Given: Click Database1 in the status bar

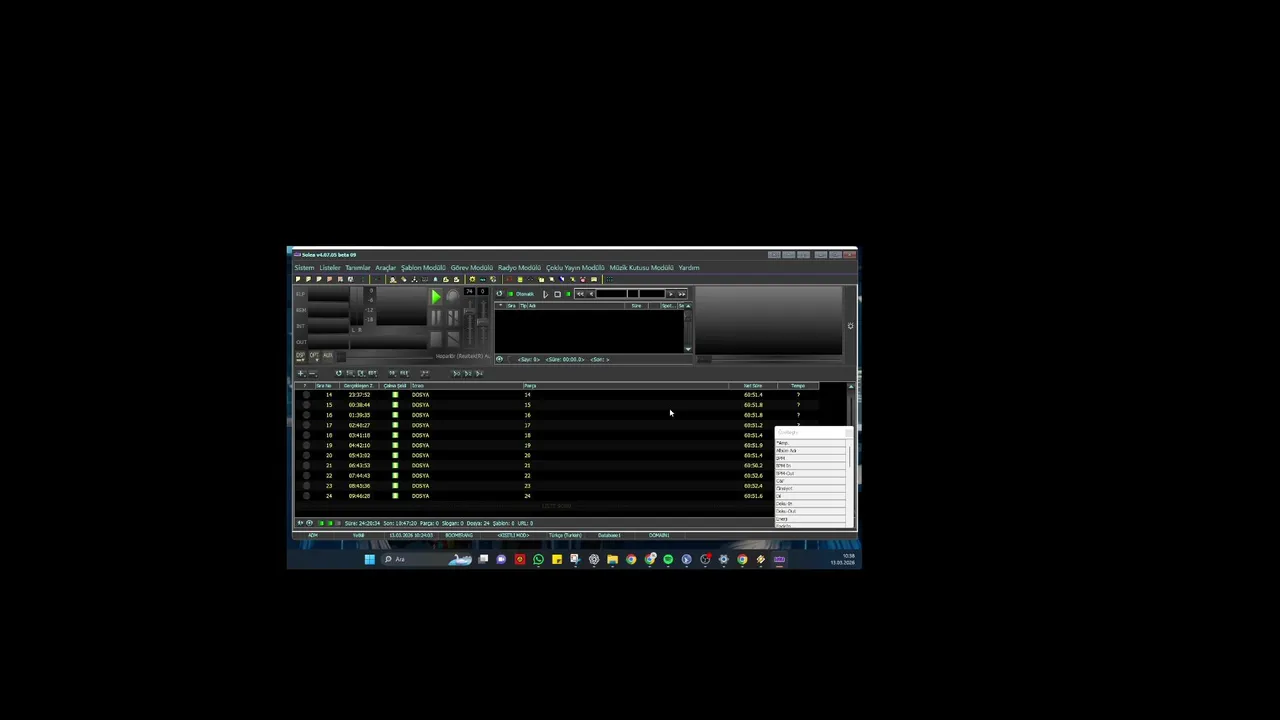Looking at the screenshot, I should [609, 535].
